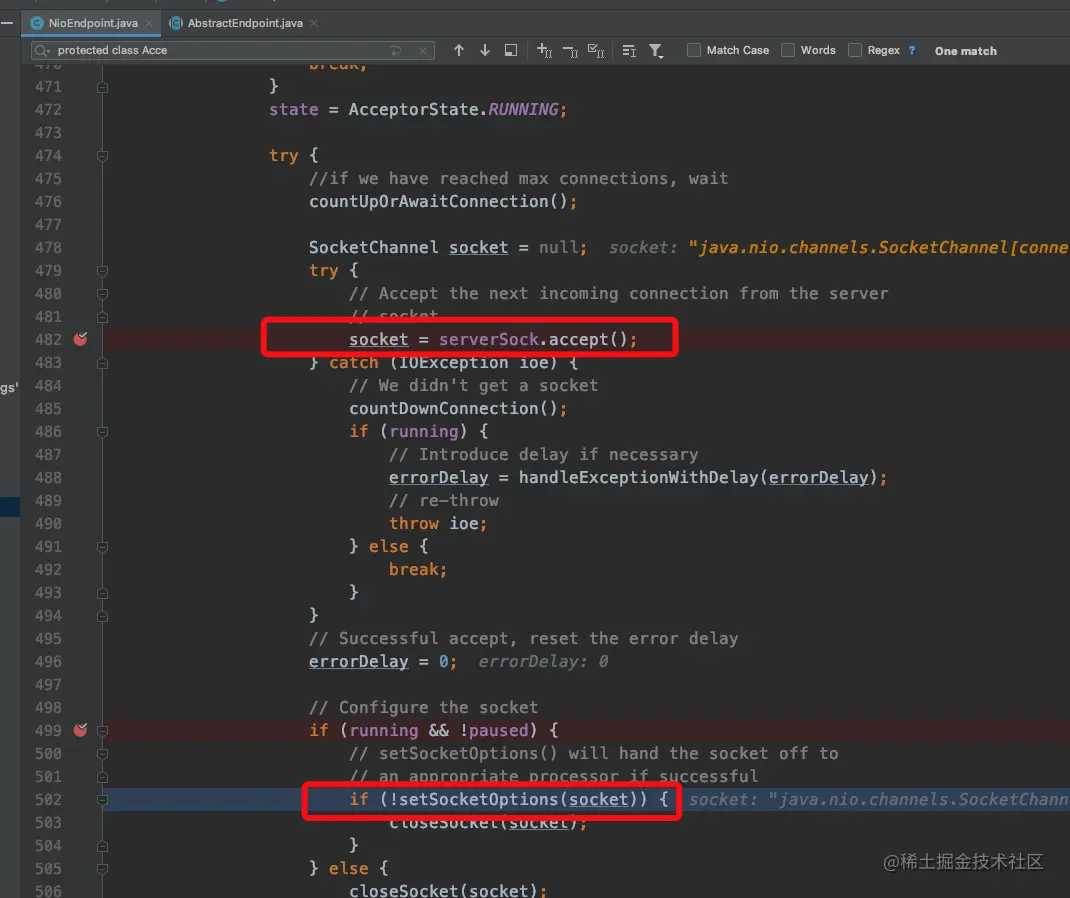
Task: Click line number 488 in gutter
Action: click(48, 477)
